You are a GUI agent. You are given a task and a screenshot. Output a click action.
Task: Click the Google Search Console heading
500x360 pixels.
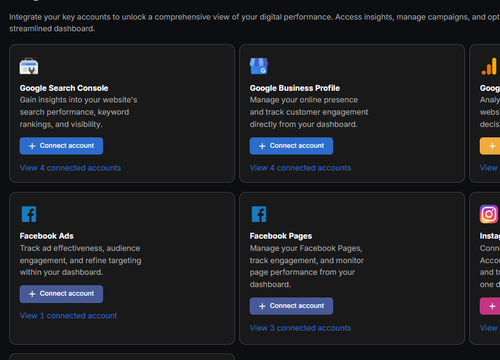[64, 88]
